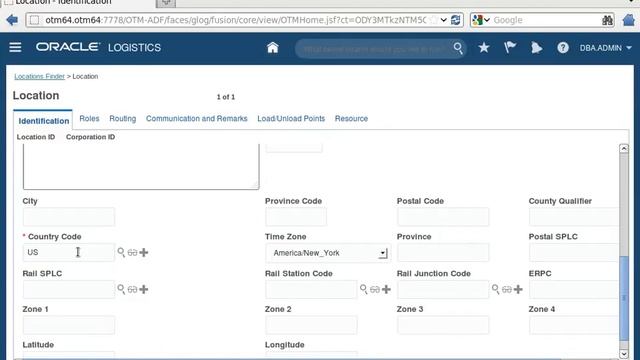
Task: Expand the DBA.ADMIN user menu
Action: click(x=606, y=48)
